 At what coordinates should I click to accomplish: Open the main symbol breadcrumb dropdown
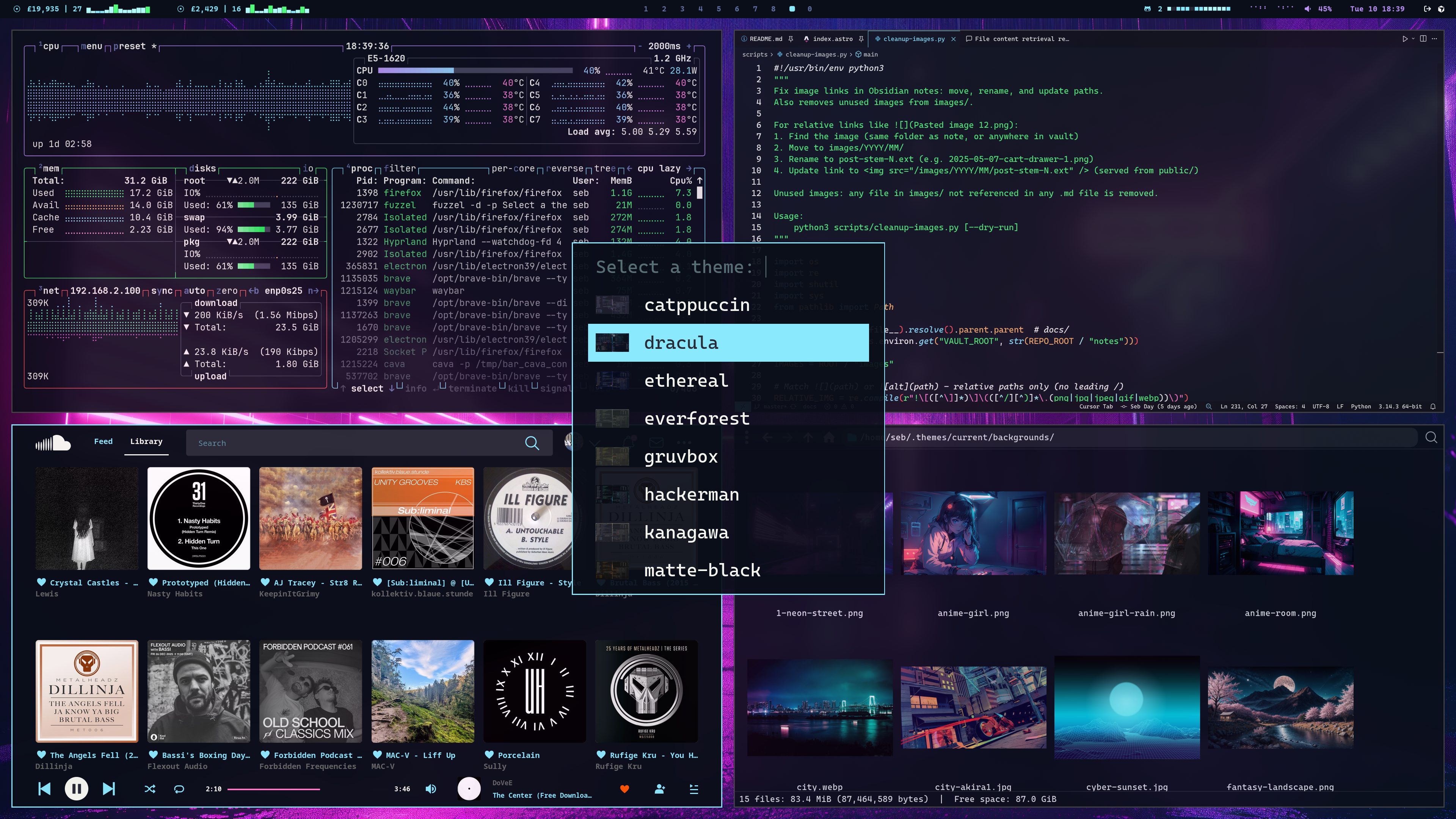(x=870, y=54)
